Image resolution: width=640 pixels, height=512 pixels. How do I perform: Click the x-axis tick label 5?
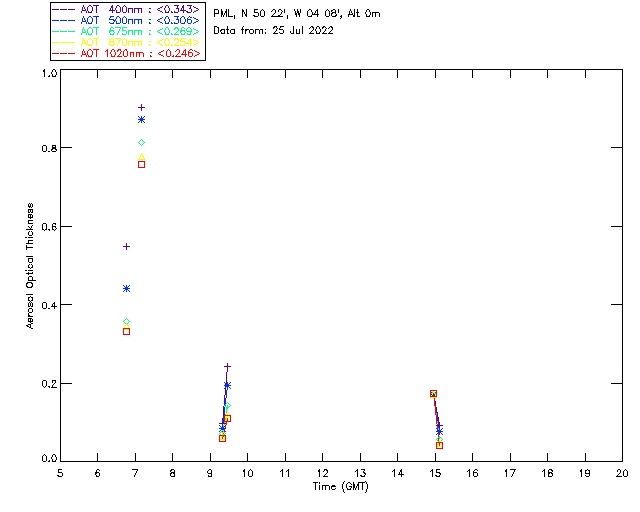(x=60, y=473)
